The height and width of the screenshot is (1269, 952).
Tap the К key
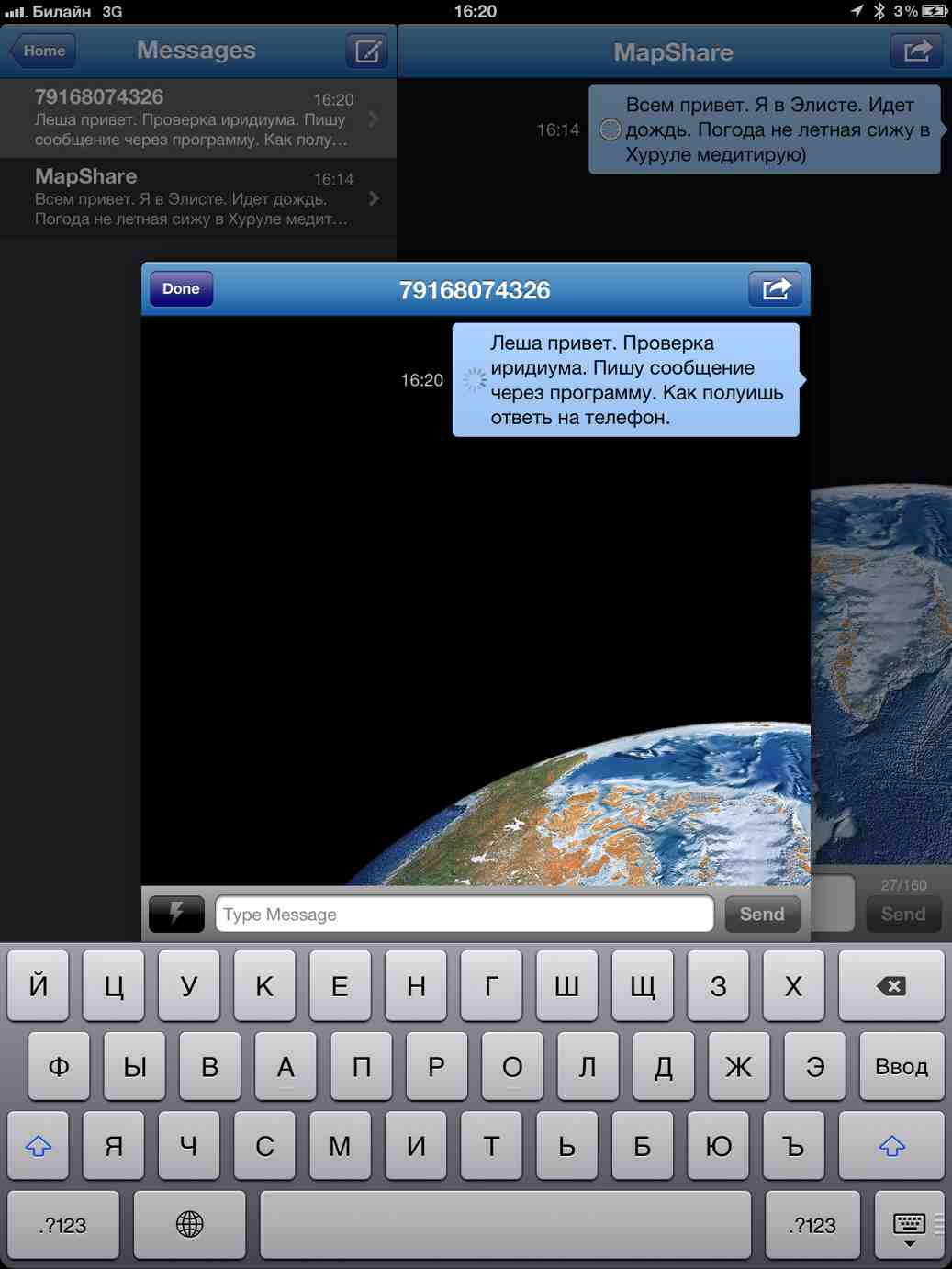coord(264,986)
